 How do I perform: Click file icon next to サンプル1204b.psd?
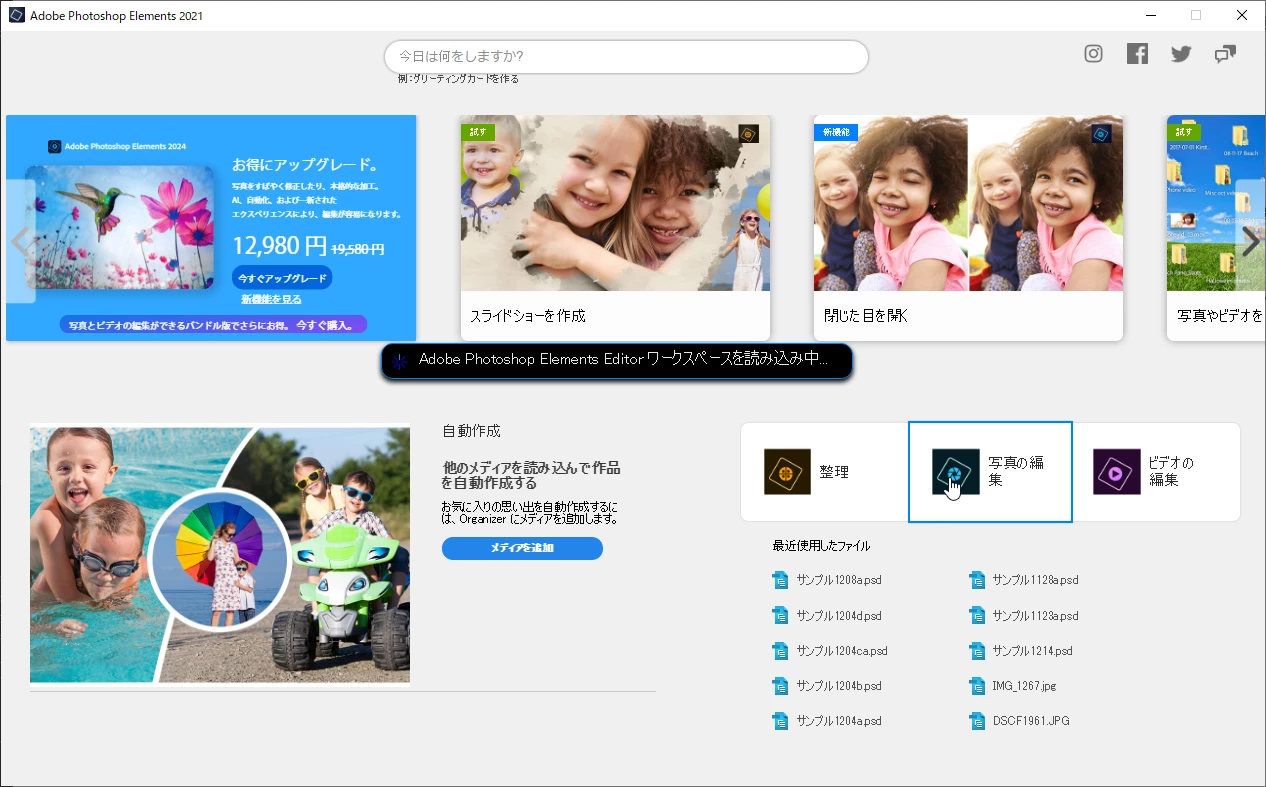[x=781, y=686]
